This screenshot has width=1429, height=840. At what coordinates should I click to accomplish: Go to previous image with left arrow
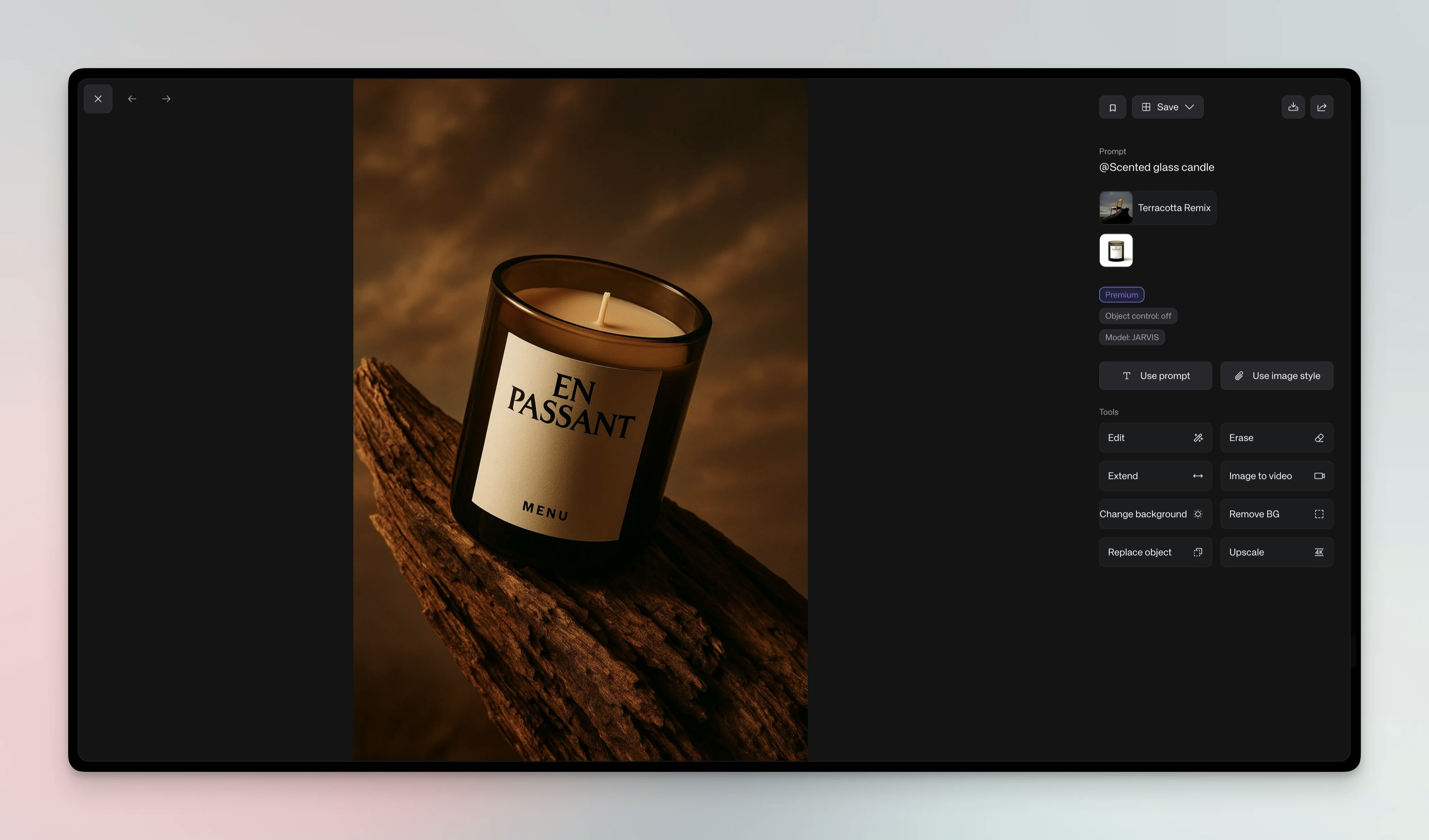click(132, 99)
